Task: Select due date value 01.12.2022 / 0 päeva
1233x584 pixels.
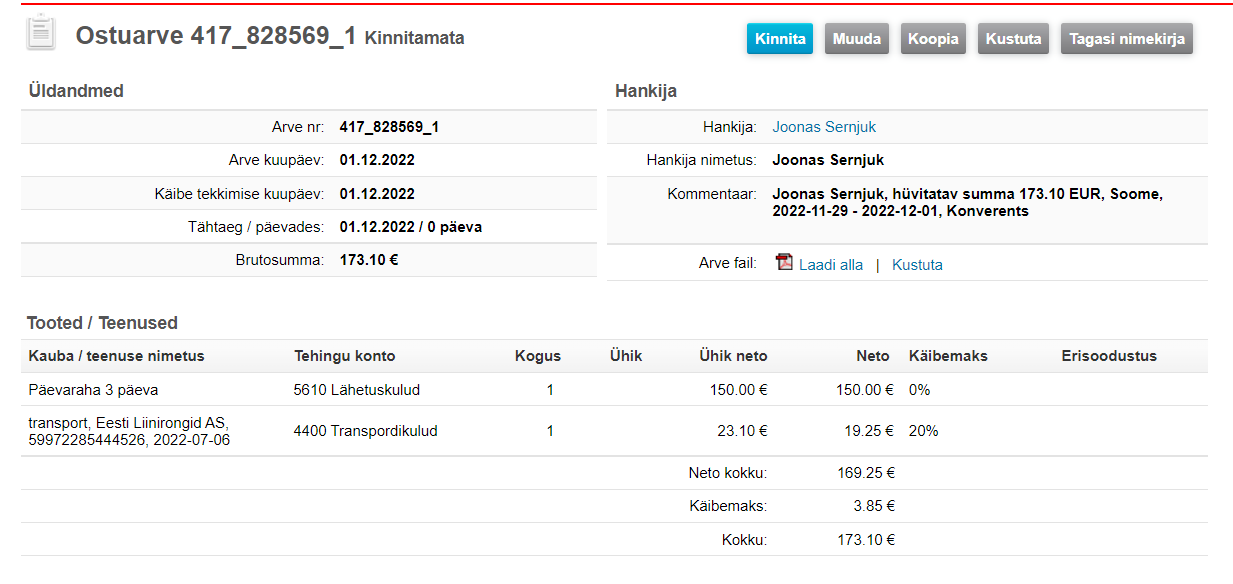Action: point(411,227)
